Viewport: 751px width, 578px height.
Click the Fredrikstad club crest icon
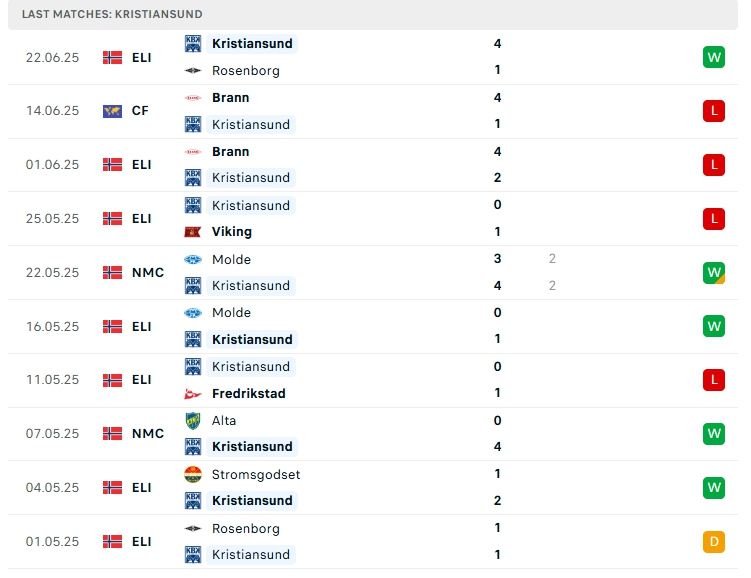pos(193,394)
